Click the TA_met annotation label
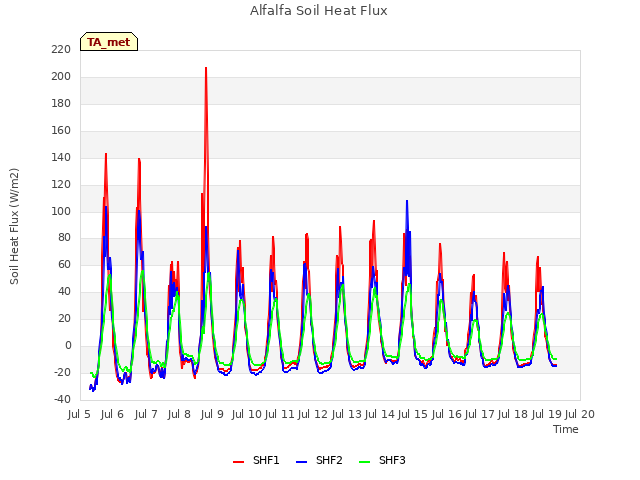Viewport: 640px width, 480px height. pyautogui.click(x=109, y=42)
